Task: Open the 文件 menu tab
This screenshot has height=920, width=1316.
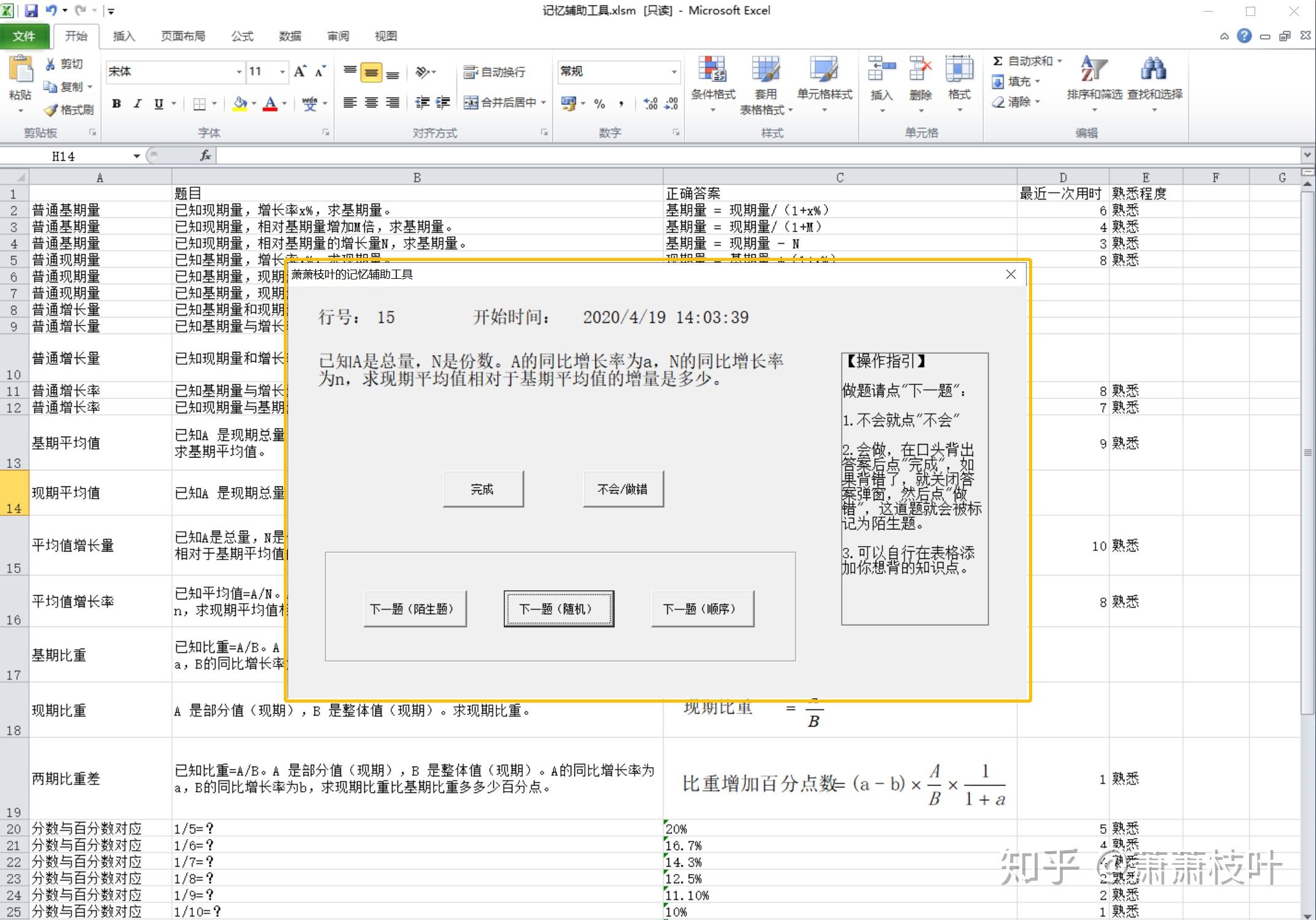Action: 24,36
